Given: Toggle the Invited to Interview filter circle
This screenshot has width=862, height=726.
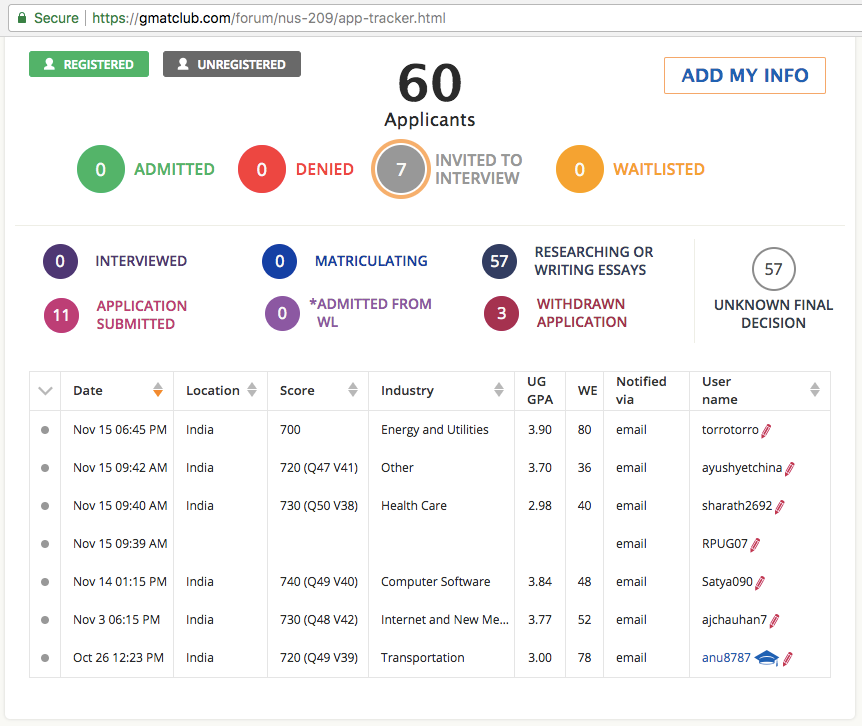Looking at the screenshot, I should pos(401,169).
